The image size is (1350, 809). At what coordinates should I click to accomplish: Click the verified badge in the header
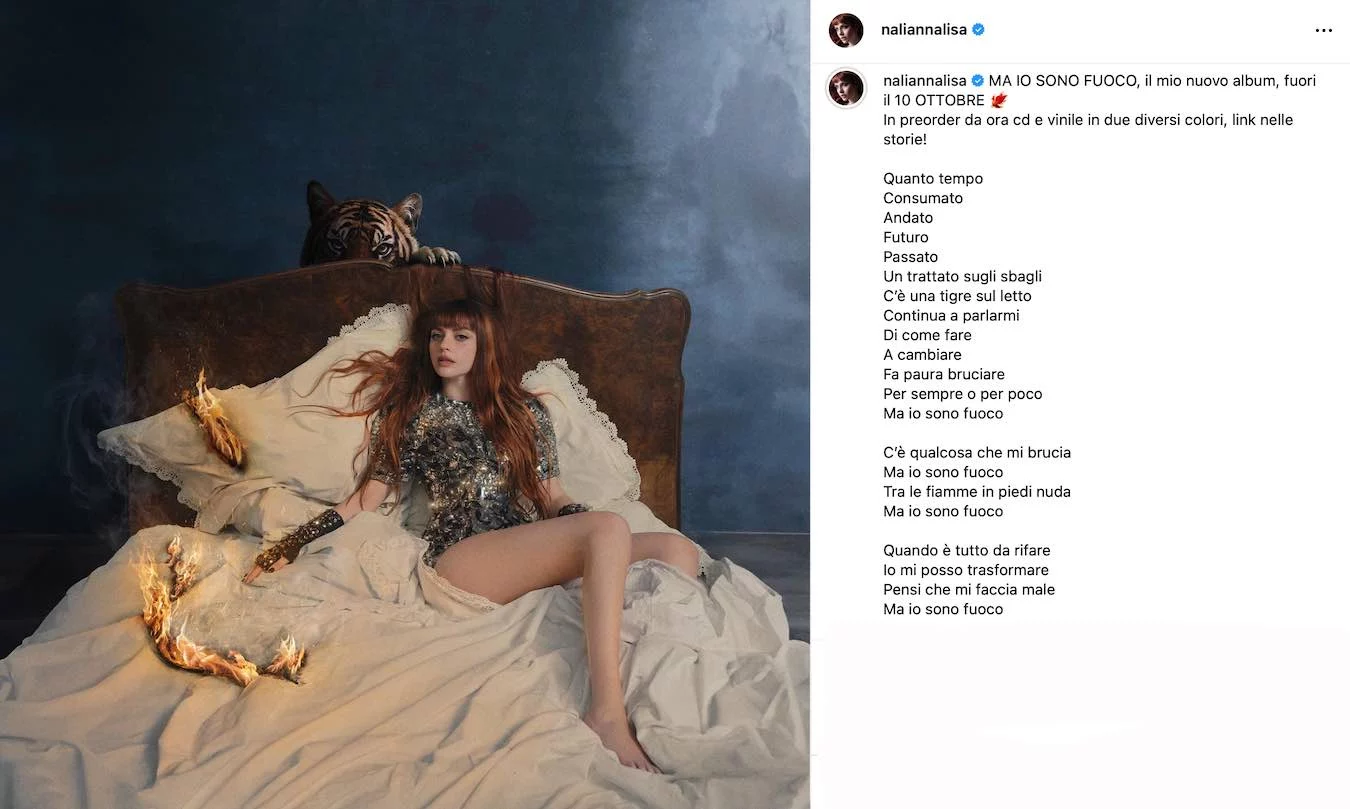[978, 30]
